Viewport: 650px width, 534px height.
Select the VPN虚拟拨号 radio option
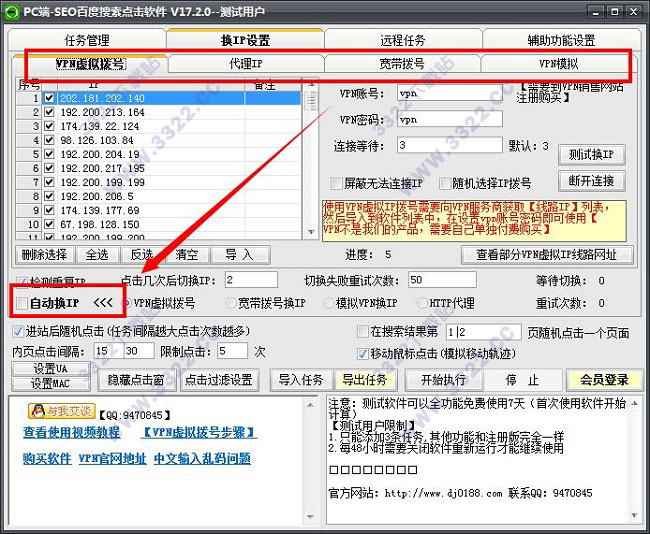[127, 303]
